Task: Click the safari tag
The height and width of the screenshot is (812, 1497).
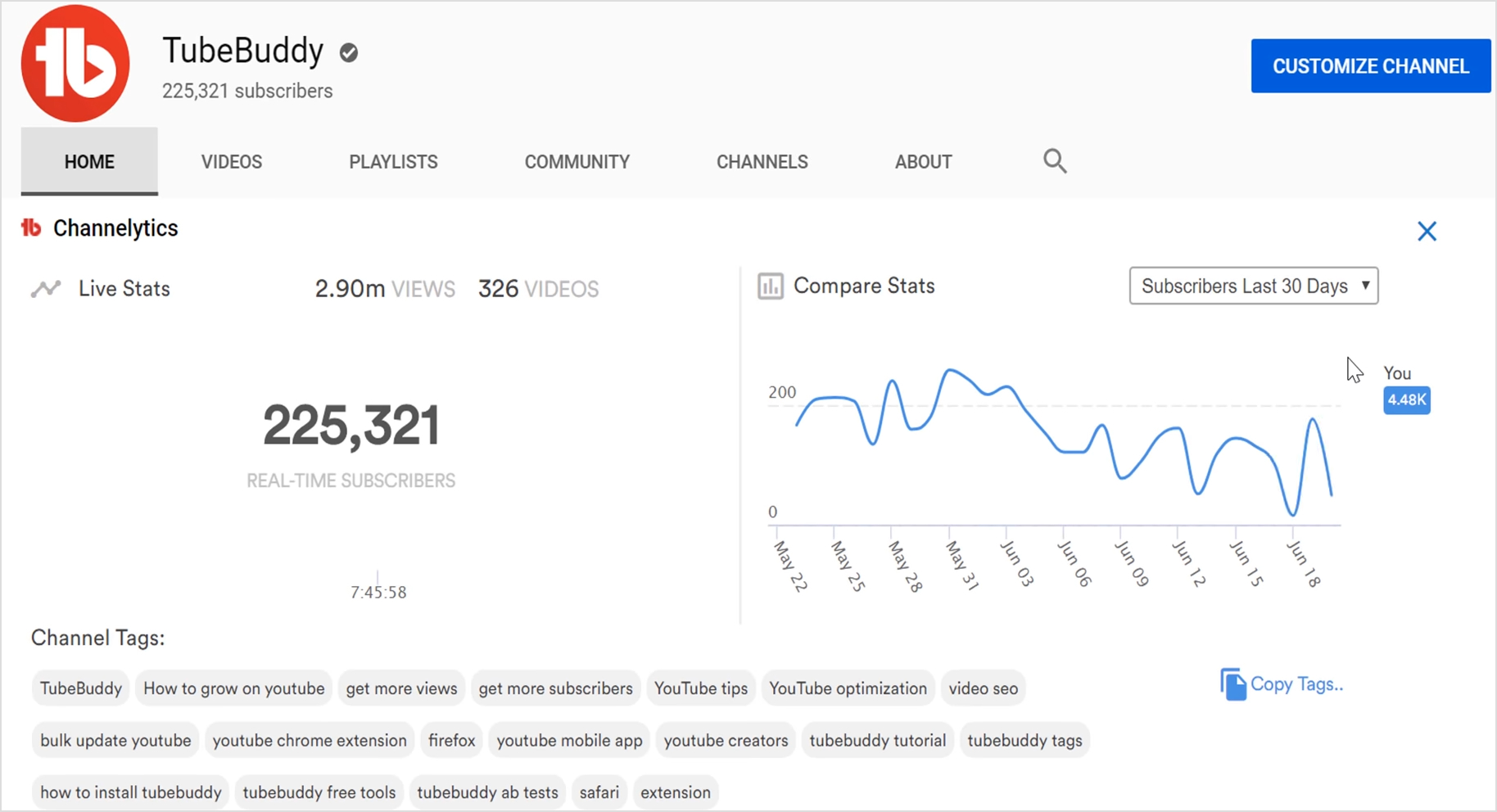Action: pos(599,793)
